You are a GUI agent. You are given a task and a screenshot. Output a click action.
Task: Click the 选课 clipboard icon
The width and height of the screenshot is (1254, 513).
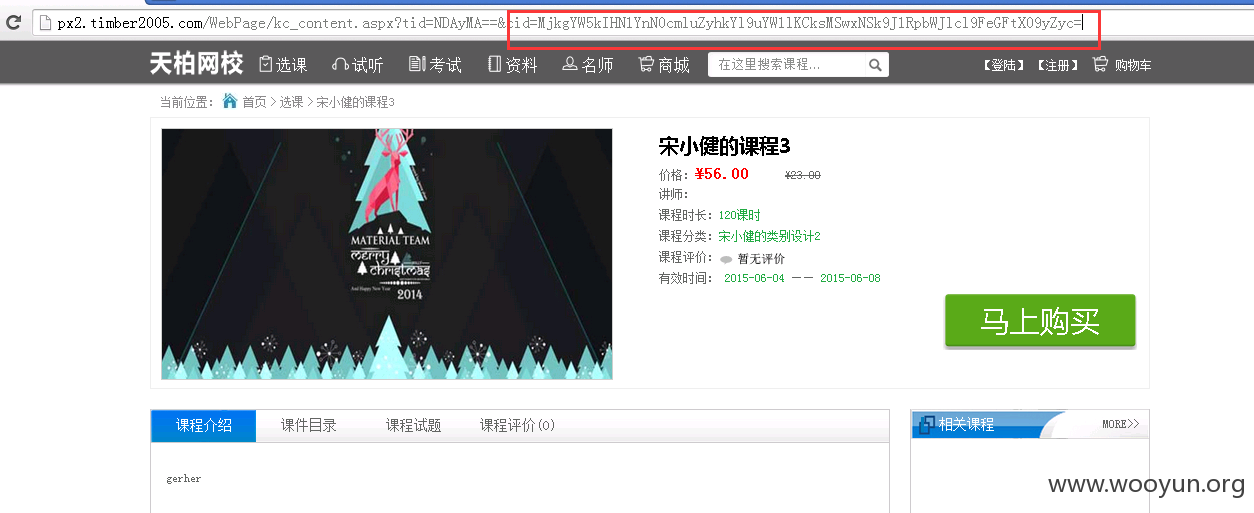[266, 65]
